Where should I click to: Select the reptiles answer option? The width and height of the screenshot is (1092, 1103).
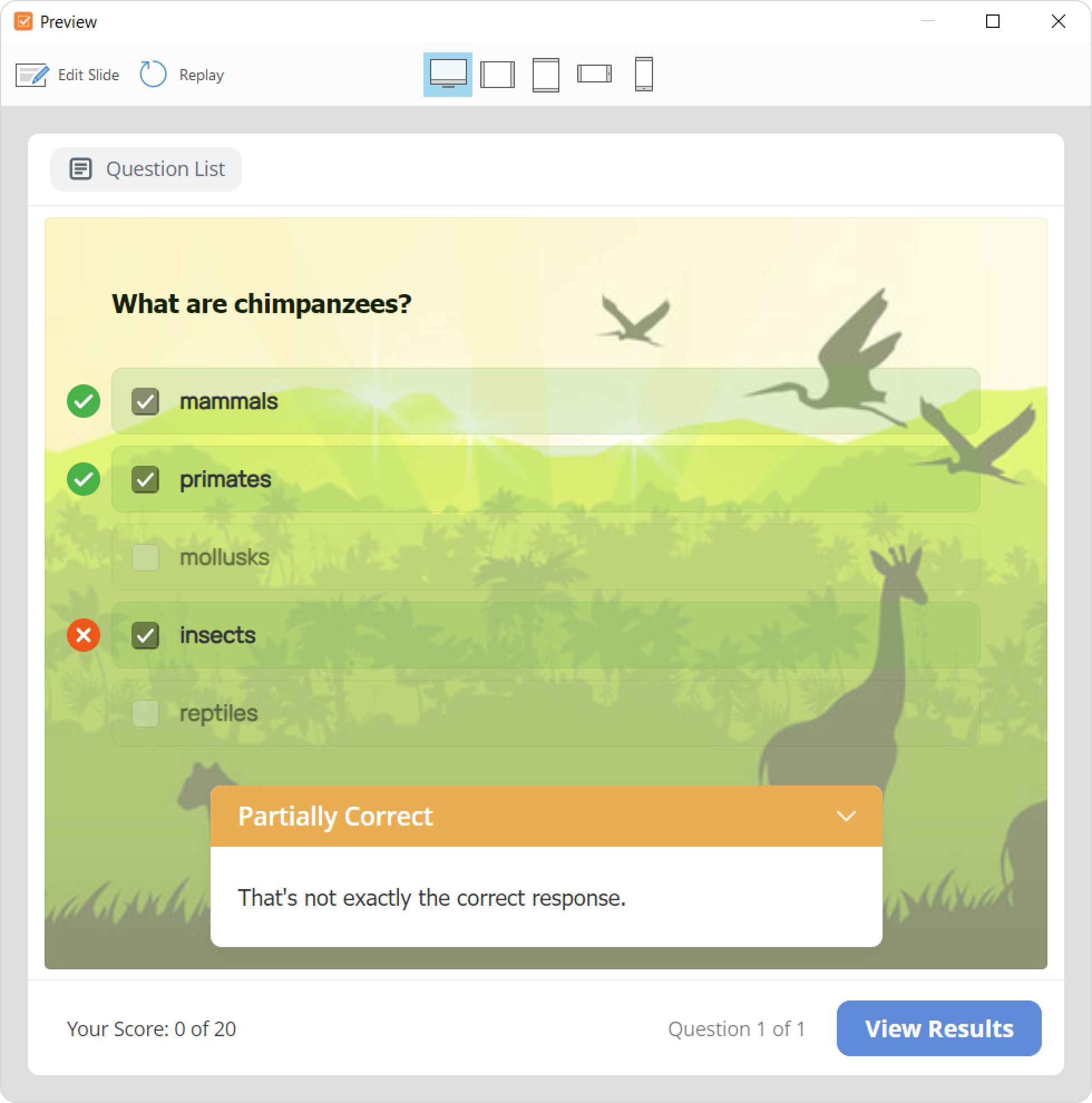pos(545,713)
